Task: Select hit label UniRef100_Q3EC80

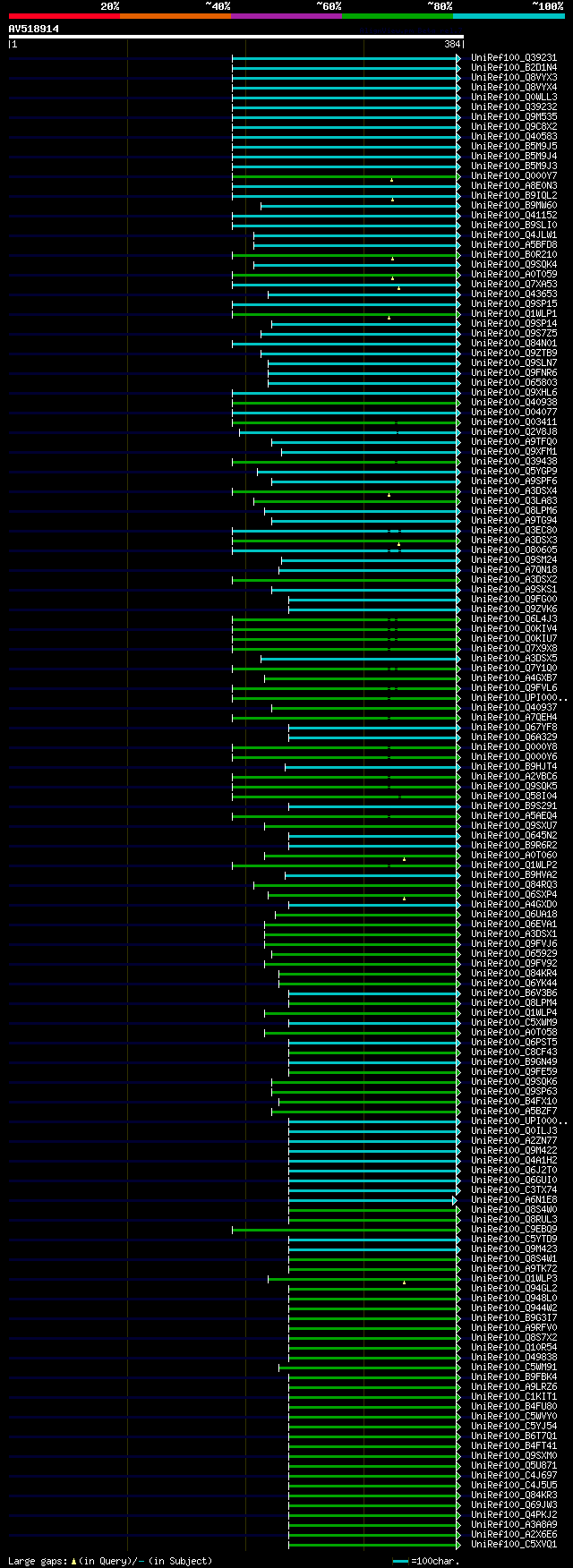Action: coord(514,531)
